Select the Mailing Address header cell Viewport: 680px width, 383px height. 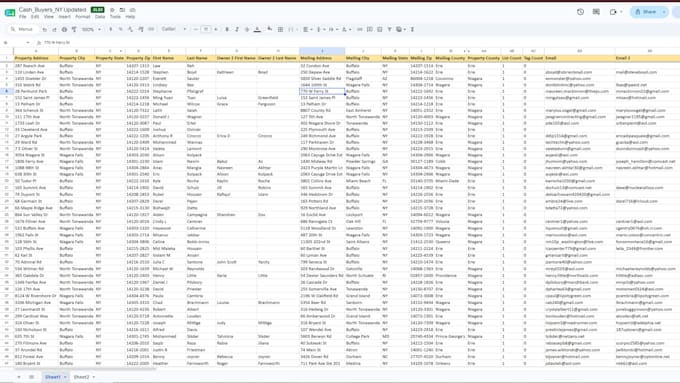(322, 58)
